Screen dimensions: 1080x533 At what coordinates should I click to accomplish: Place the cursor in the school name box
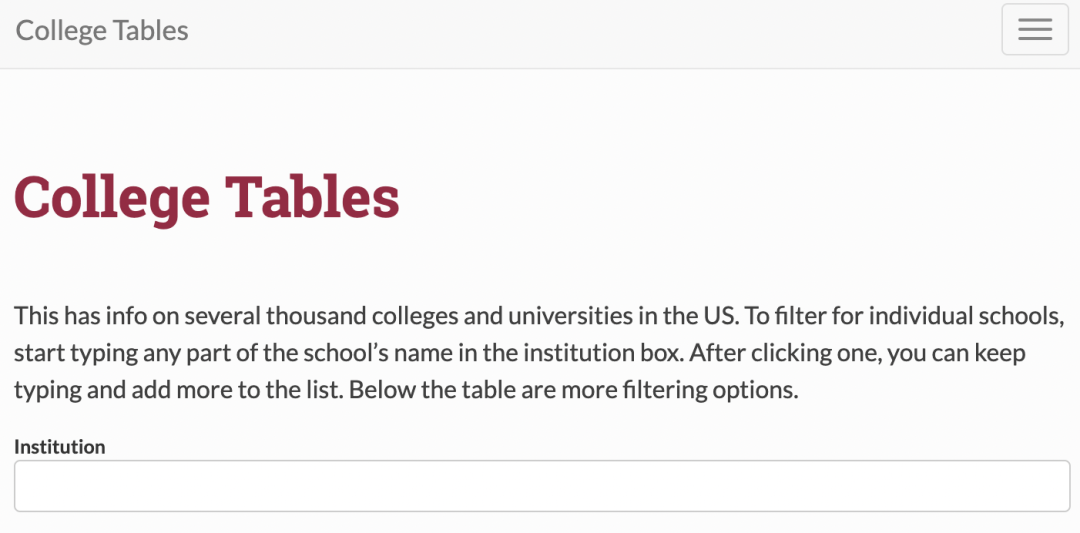pos(541,486)
